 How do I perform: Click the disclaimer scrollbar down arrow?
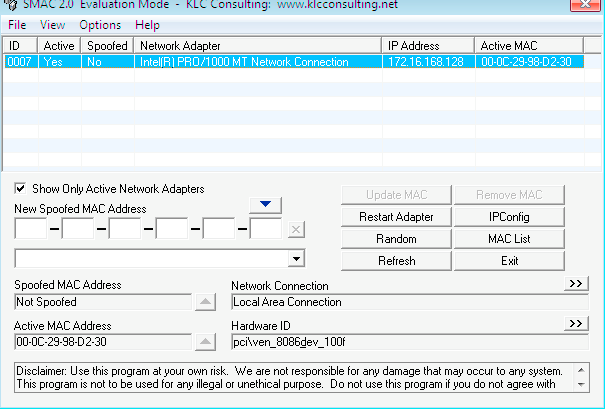tap(581, 385)
